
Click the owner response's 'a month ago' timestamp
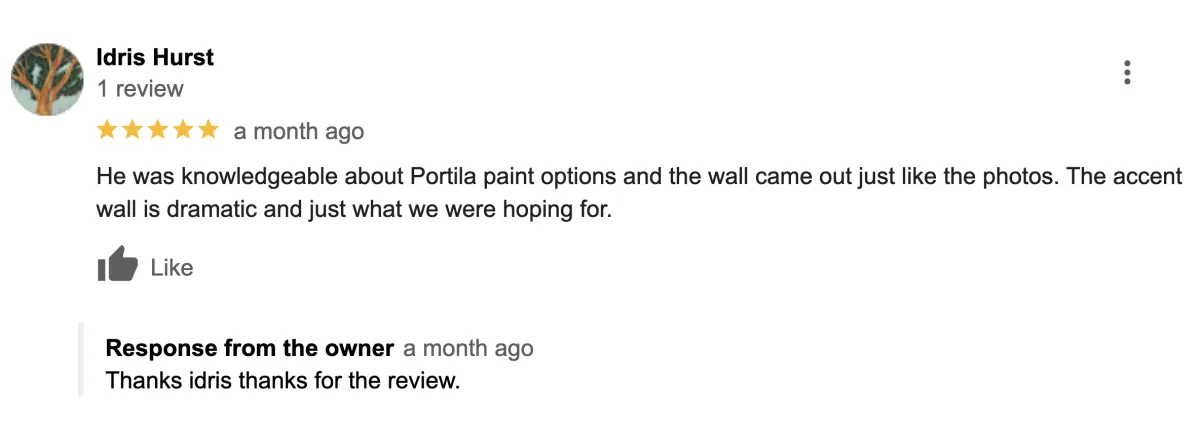(468, 349)
